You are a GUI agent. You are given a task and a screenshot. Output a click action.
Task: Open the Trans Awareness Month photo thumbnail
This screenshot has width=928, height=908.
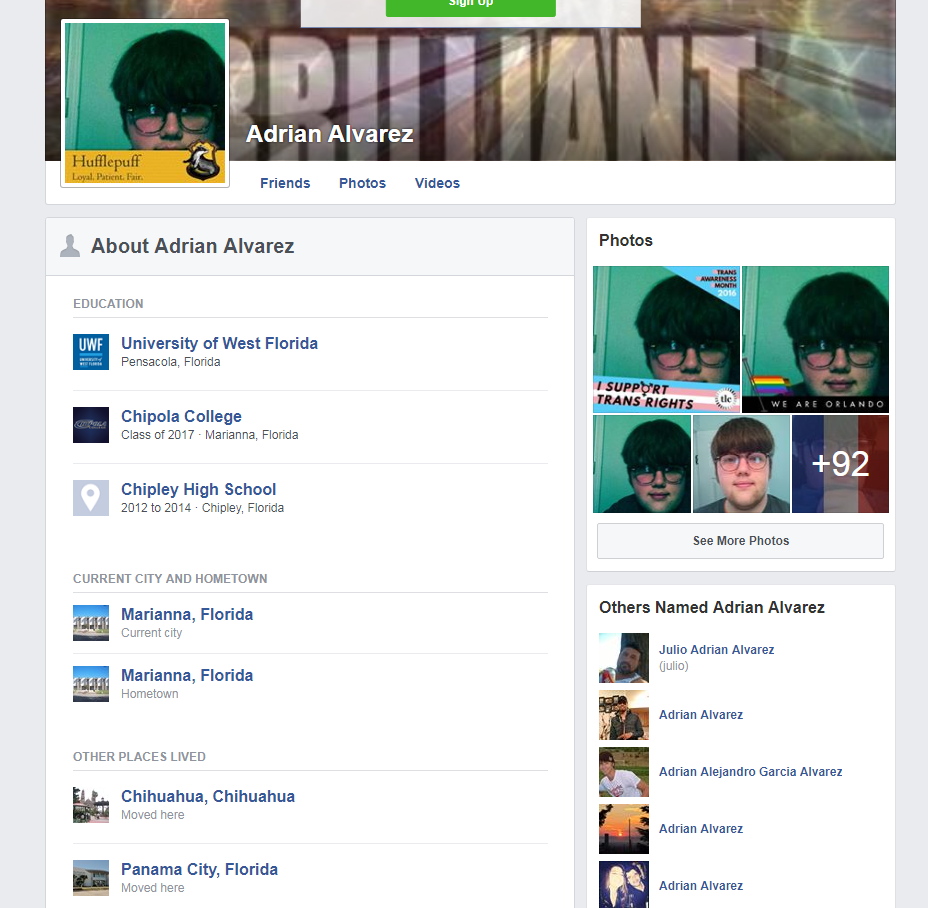point(666,339)
